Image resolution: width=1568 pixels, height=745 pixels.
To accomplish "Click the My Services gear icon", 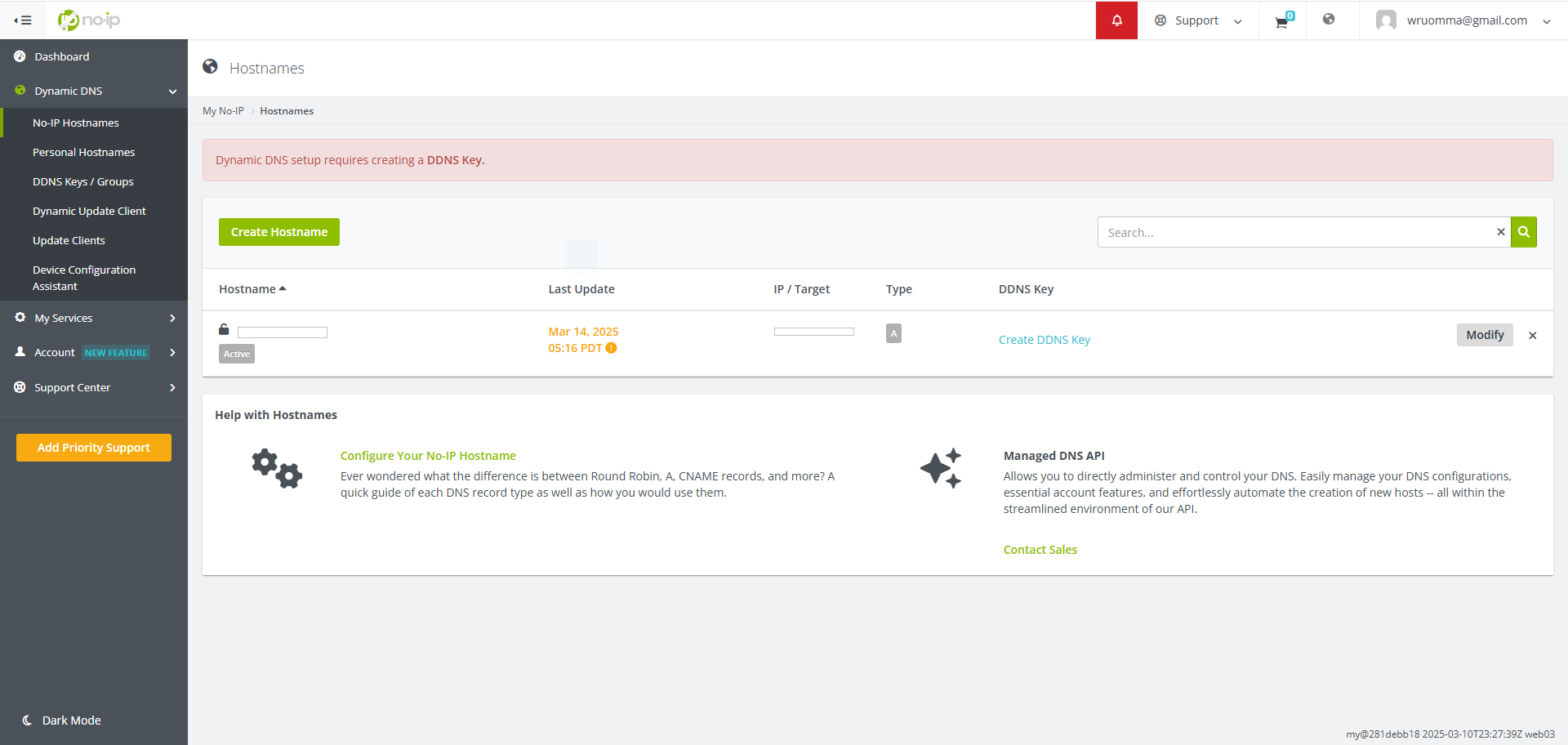I will (20, 318).
